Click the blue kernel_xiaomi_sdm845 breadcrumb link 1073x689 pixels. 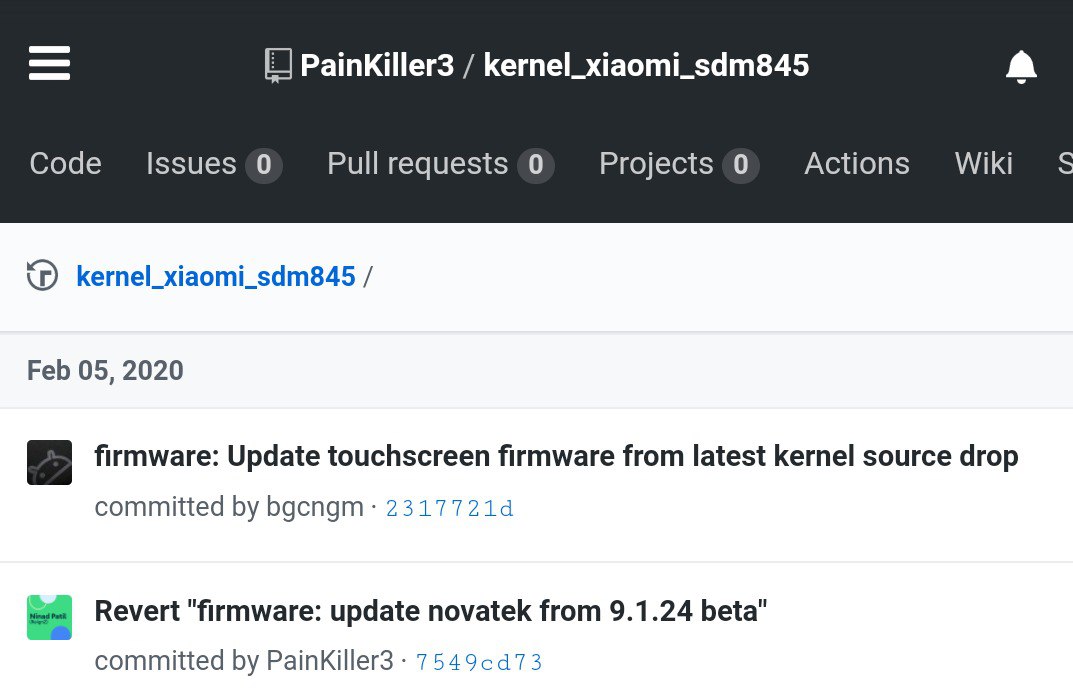pos(216,276)
